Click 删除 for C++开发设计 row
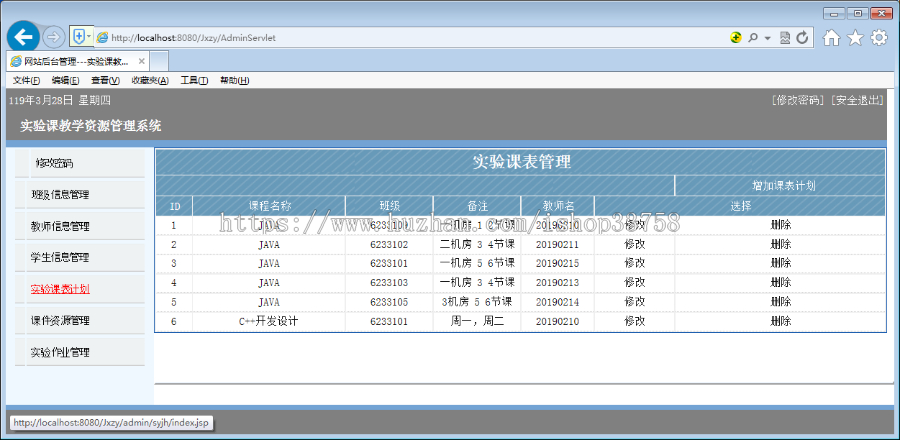 pyautogui.click(x=781, y=321)
